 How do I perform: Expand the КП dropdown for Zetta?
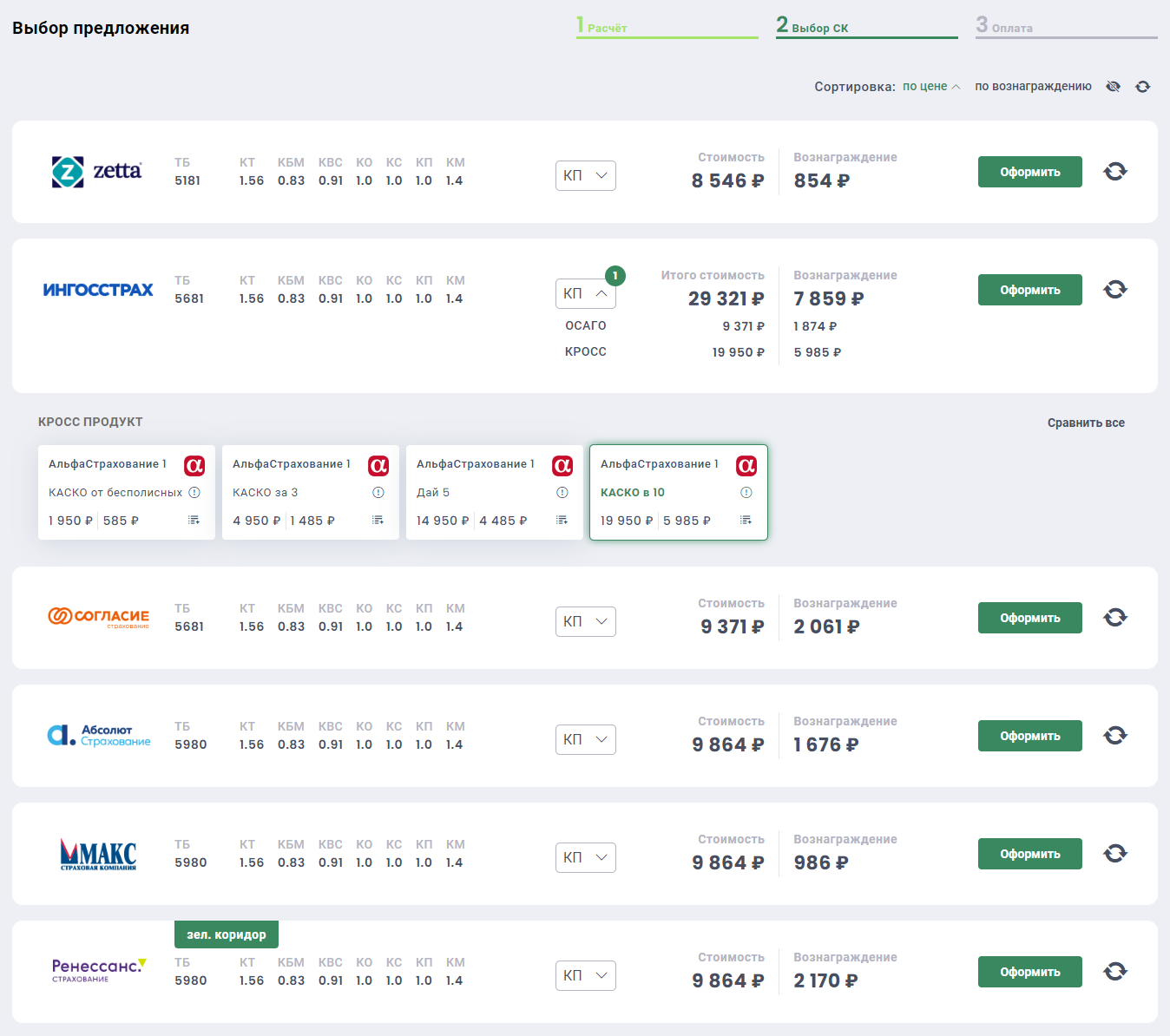[x=586, y=175]
